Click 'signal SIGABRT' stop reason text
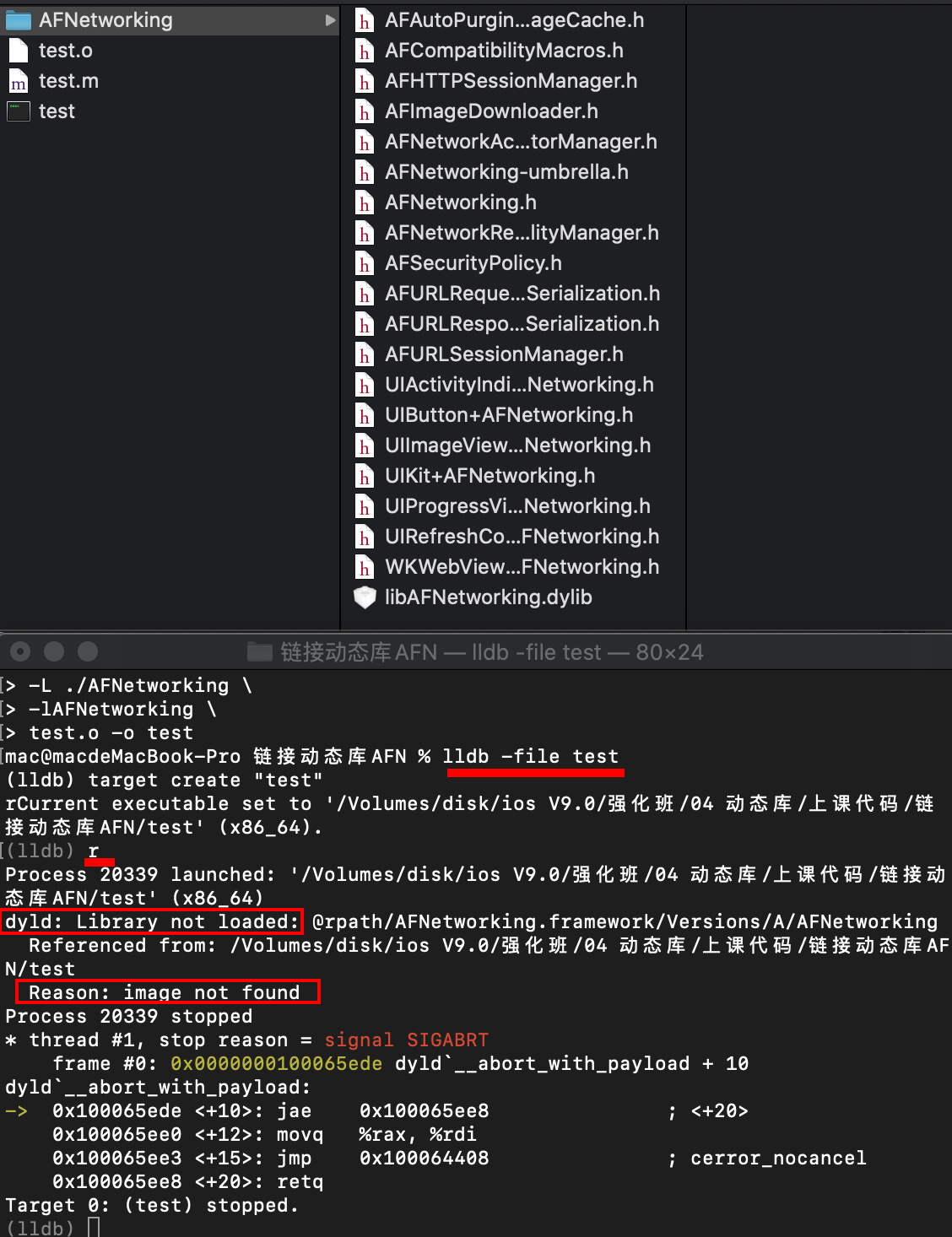This screenshot has width=952, height=1237. [406, 1040]
